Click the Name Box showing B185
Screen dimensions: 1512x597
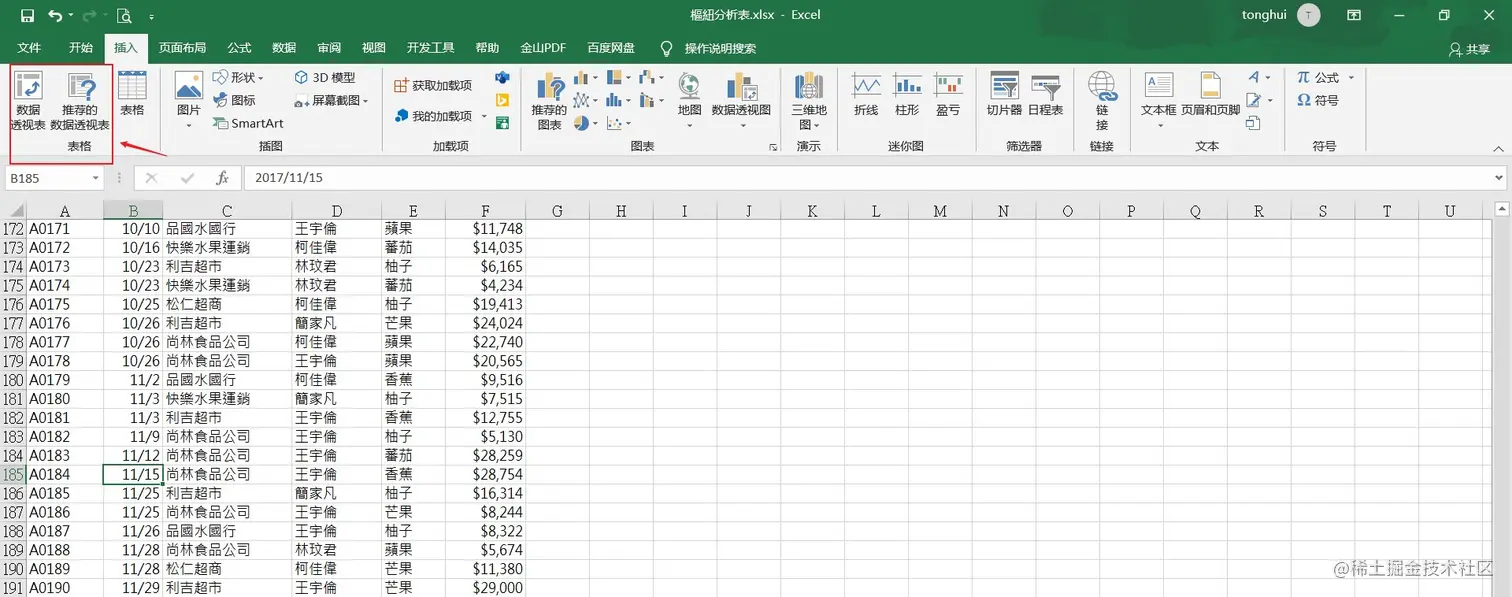pos(48,178)
